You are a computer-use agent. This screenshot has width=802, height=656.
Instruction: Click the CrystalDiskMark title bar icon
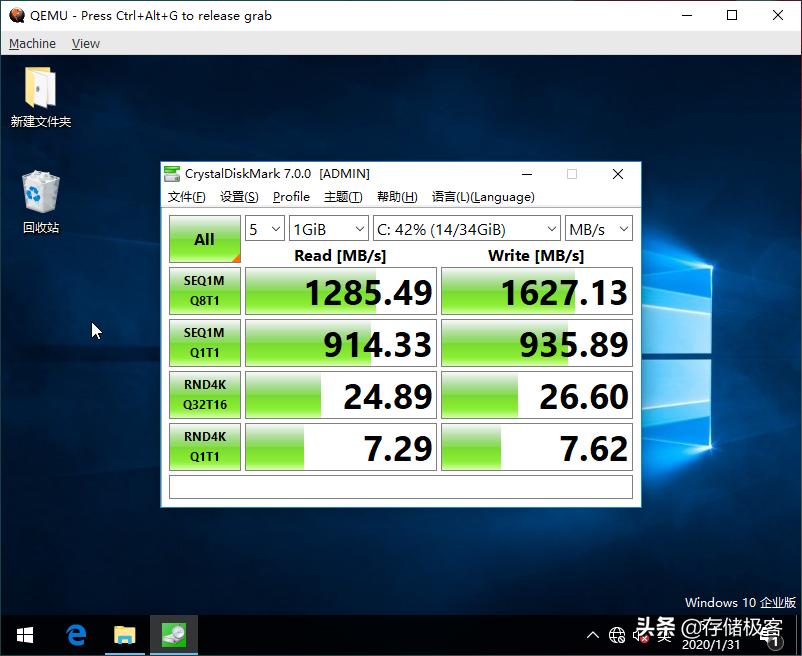tap(173, 174)
